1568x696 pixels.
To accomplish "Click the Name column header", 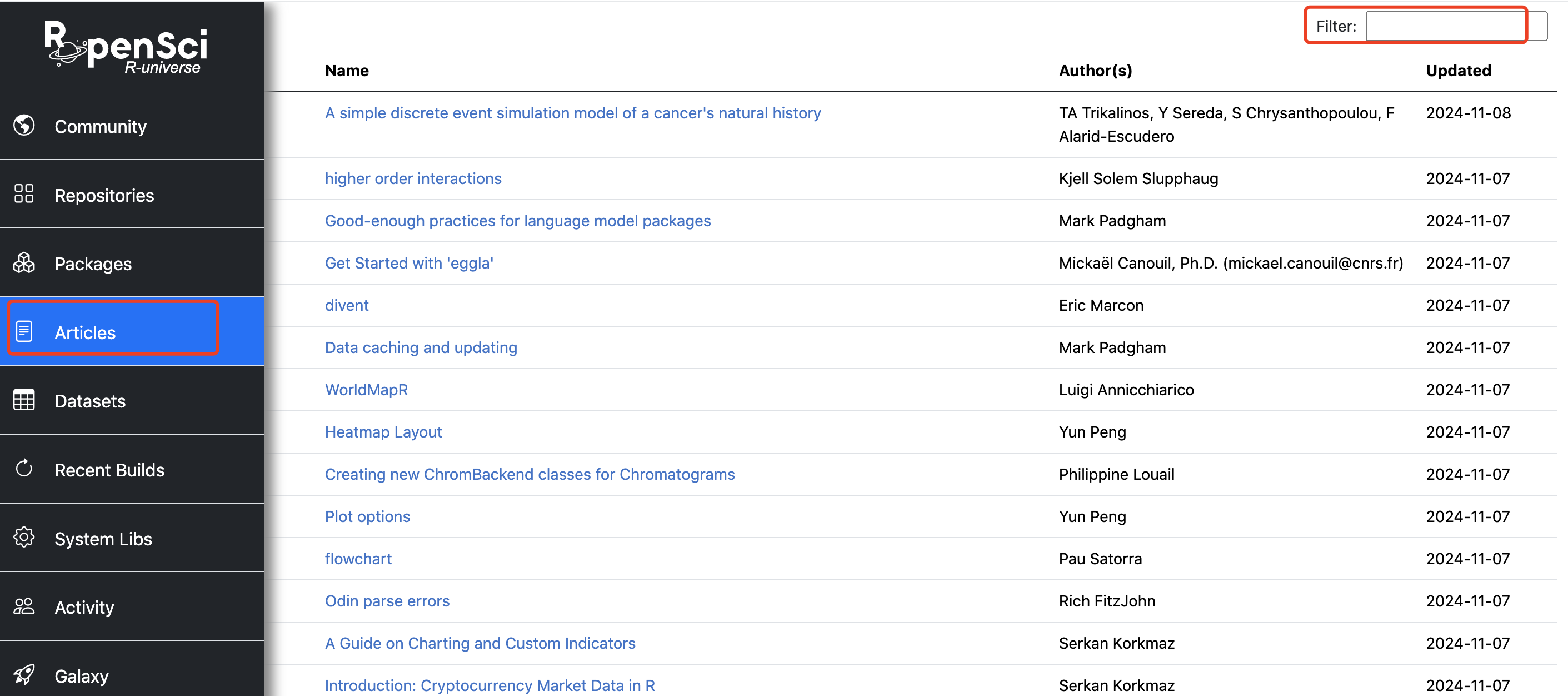I will [346, 71].
